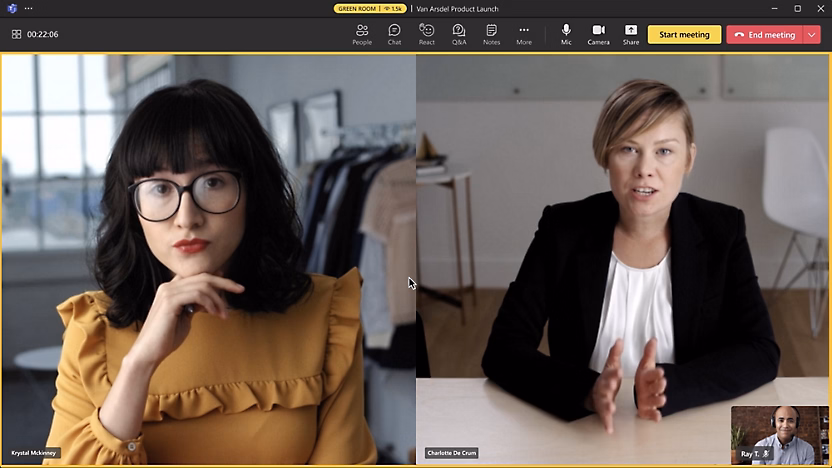Open the People panel
Screen dimensions: 832x468
click(362, 34)
